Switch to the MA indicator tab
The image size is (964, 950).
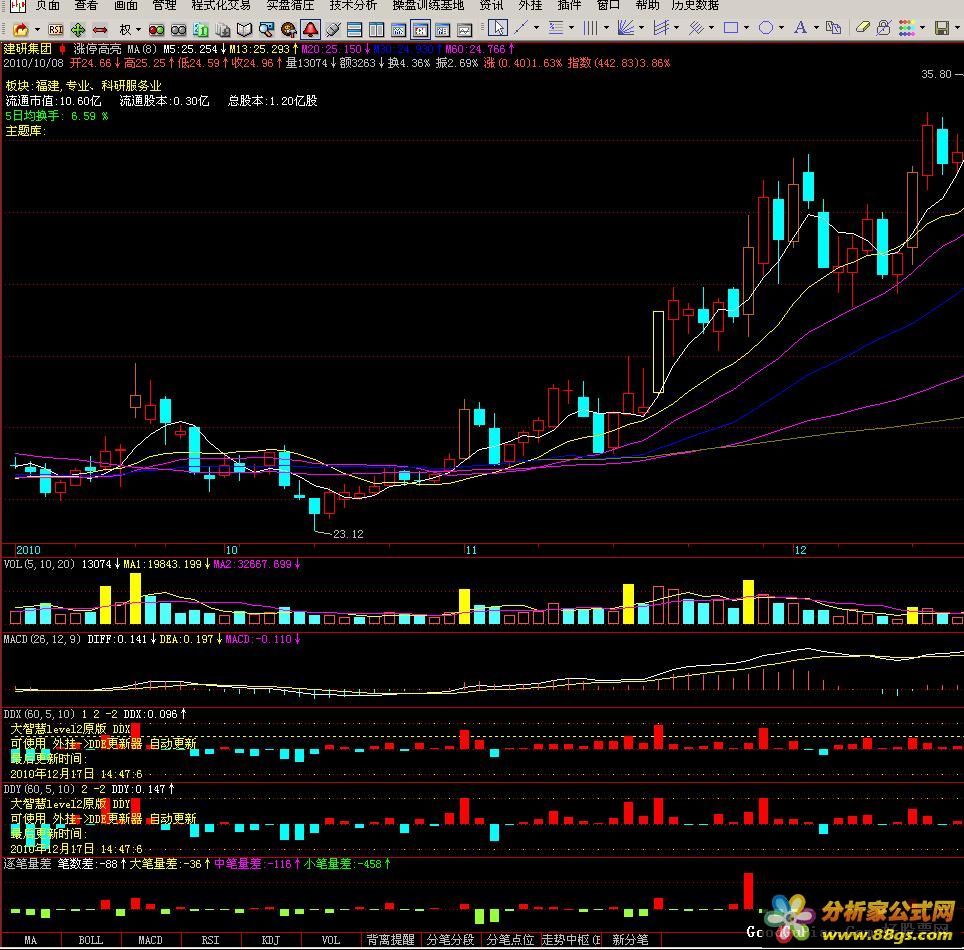pos(30,940)
